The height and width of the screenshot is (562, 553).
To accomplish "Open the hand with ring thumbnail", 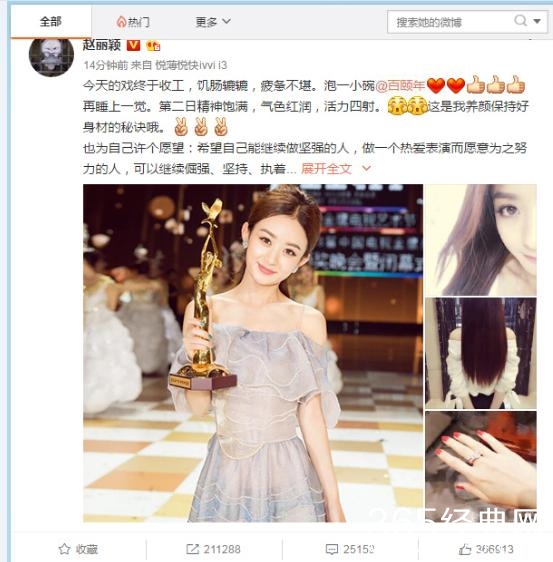I will pyautogui.click(x=481, y=465).
